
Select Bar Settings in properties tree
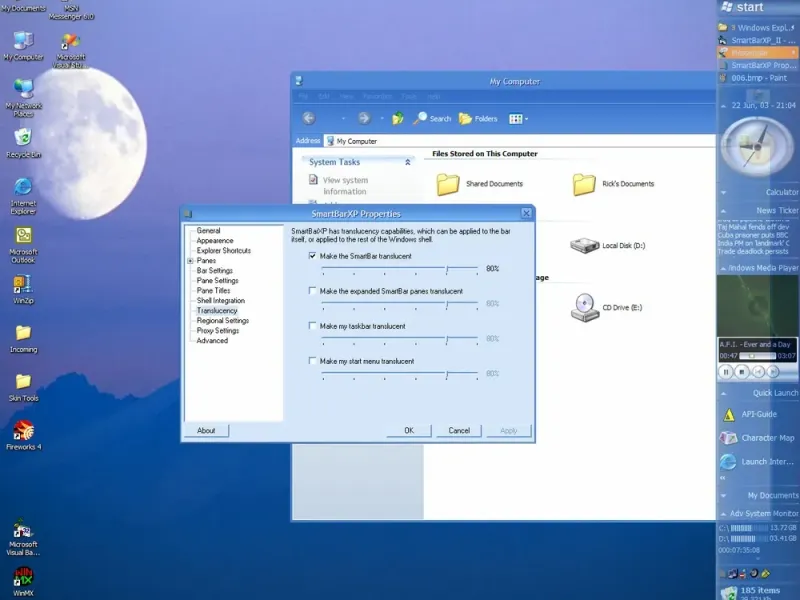tap(214, 270)
